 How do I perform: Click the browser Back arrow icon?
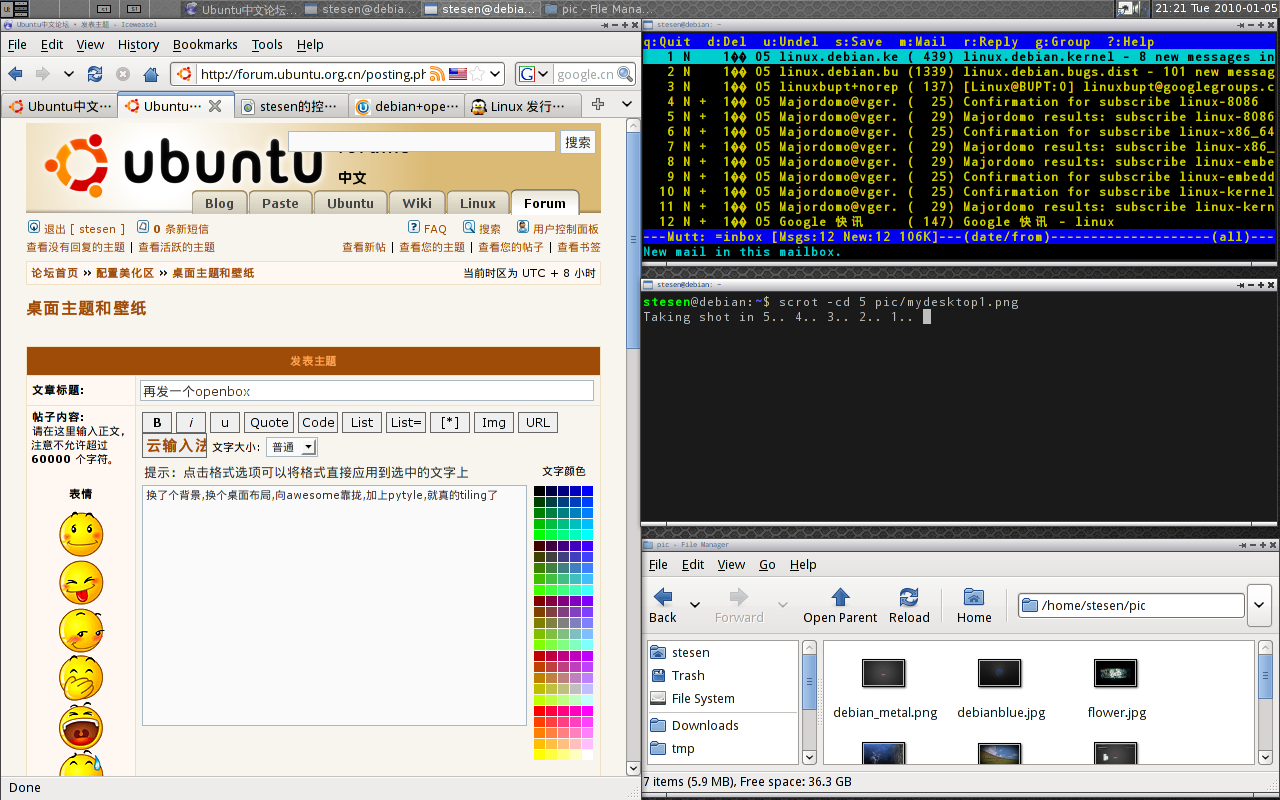click(15, 74)
